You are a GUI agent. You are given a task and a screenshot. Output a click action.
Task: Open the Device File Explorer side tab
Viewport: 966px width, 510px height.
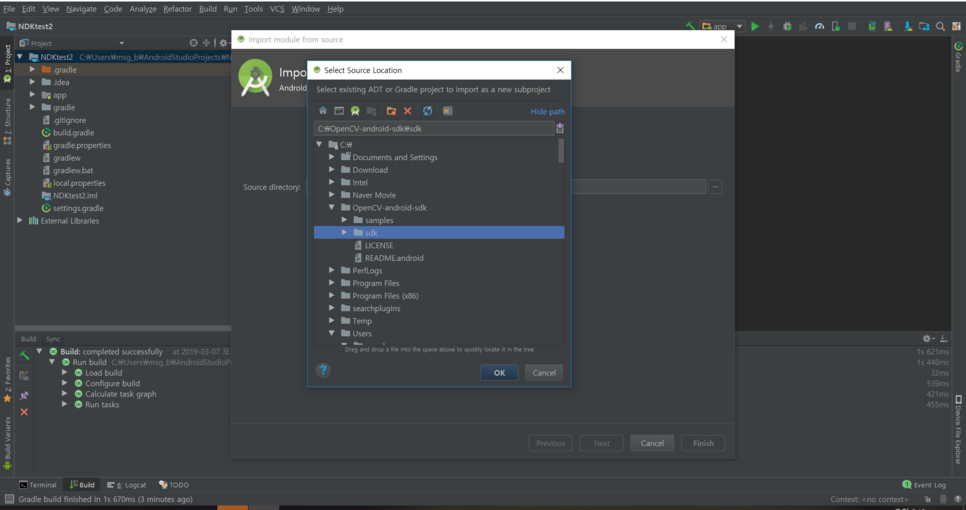pos(958,430)
